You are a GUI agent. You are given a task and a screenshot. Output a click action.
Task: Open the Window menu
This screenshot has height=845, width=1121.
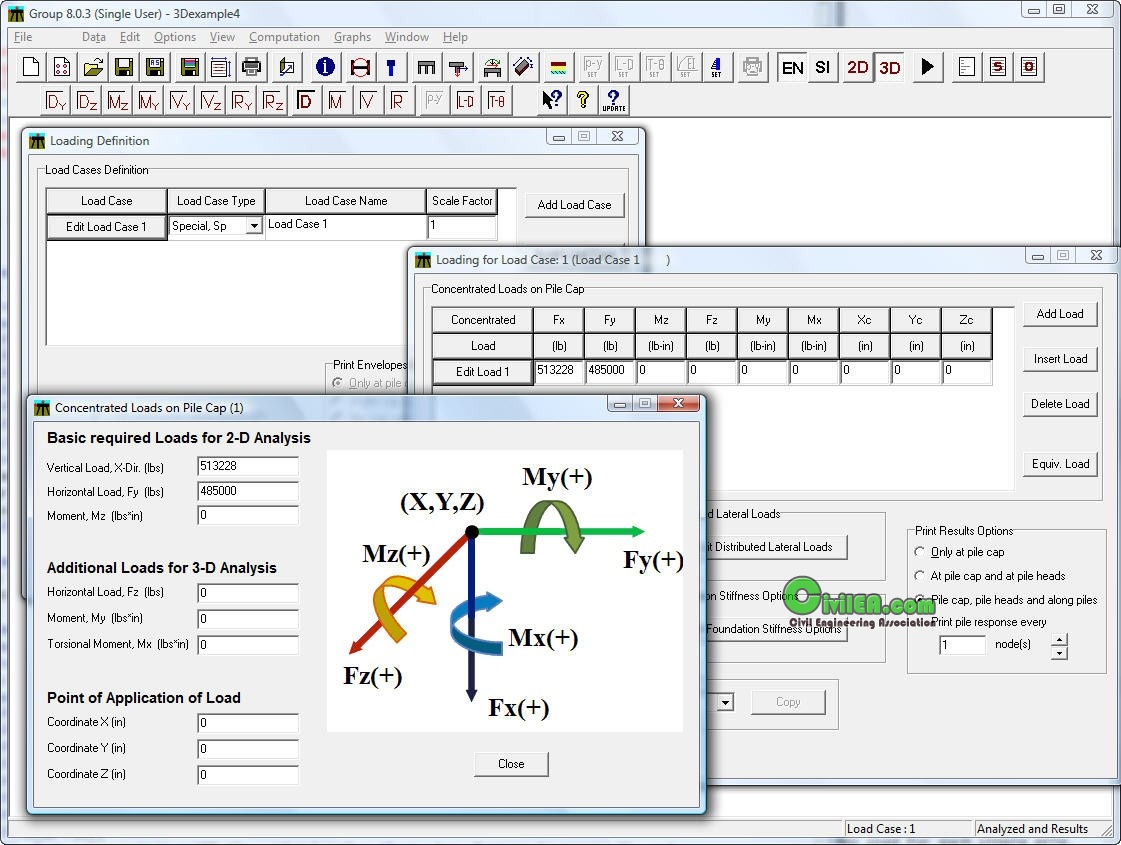[x=407, y=36]
